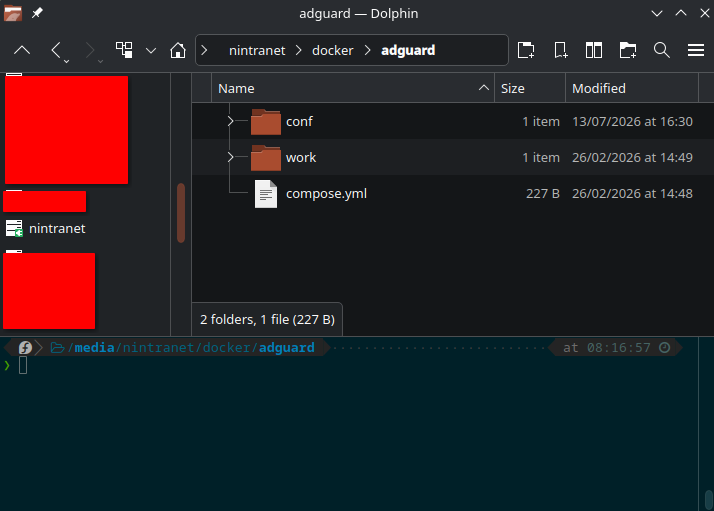This screenshot has width=714, height=511.
Task: Open the hamburger menu
Action: tap(696, 50)
